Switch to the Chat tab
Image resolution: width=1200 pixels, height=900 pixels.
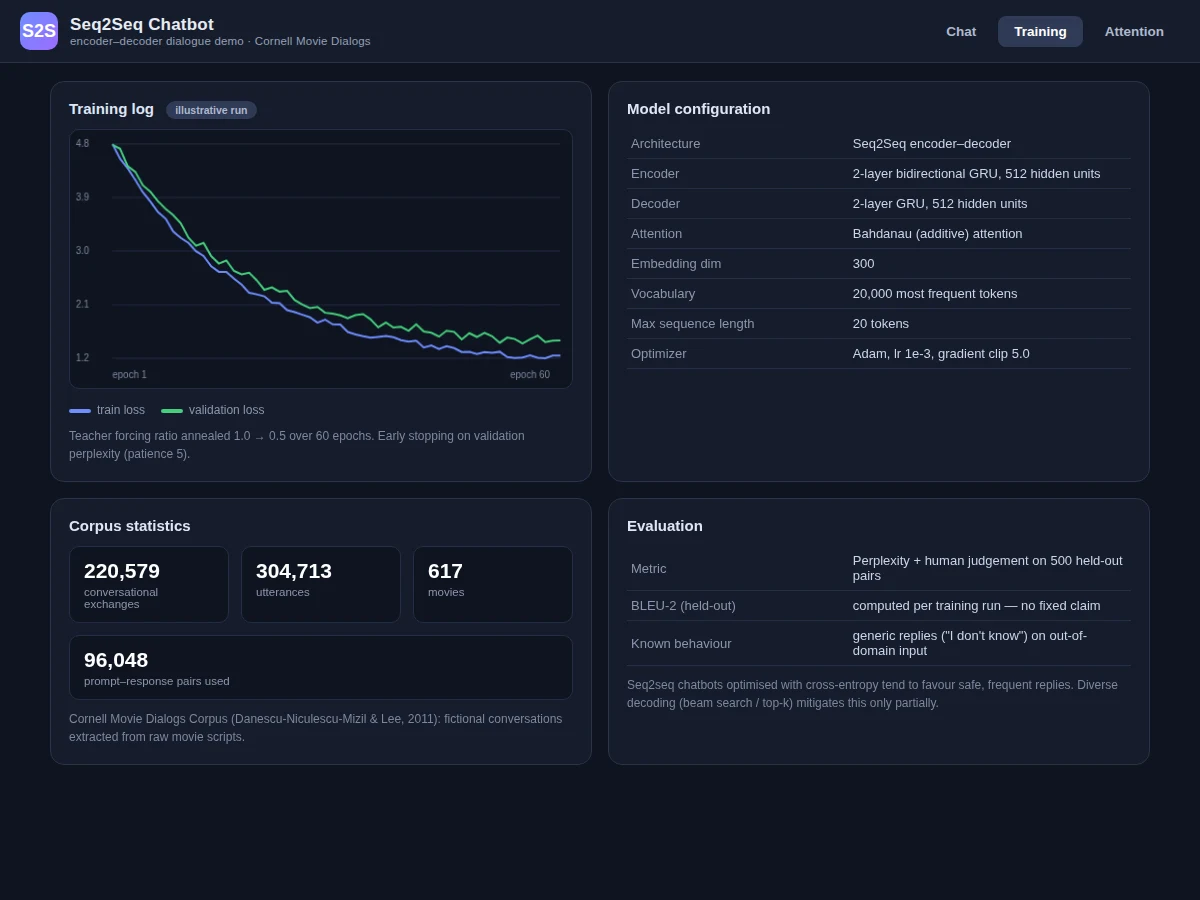tap(961, 31)
